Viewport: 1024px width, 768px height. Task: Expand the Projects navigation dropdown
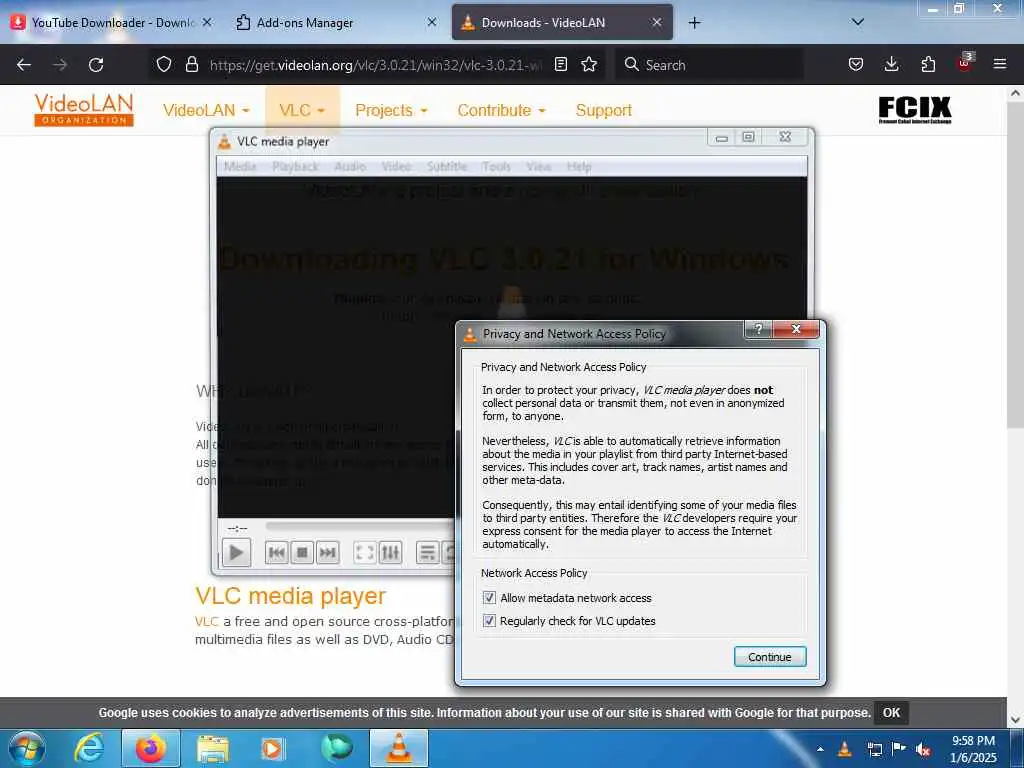(391, 110)
